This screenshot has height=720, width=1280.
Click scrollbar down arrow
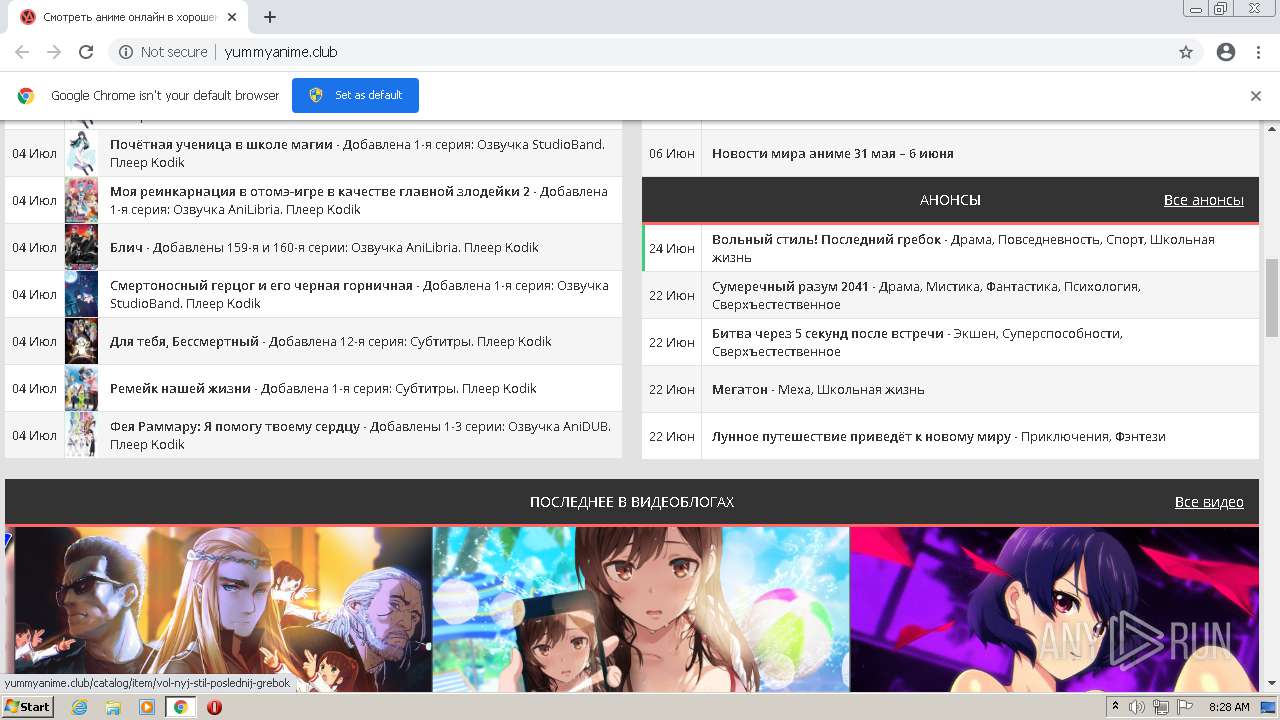[x=1272, y=683]
